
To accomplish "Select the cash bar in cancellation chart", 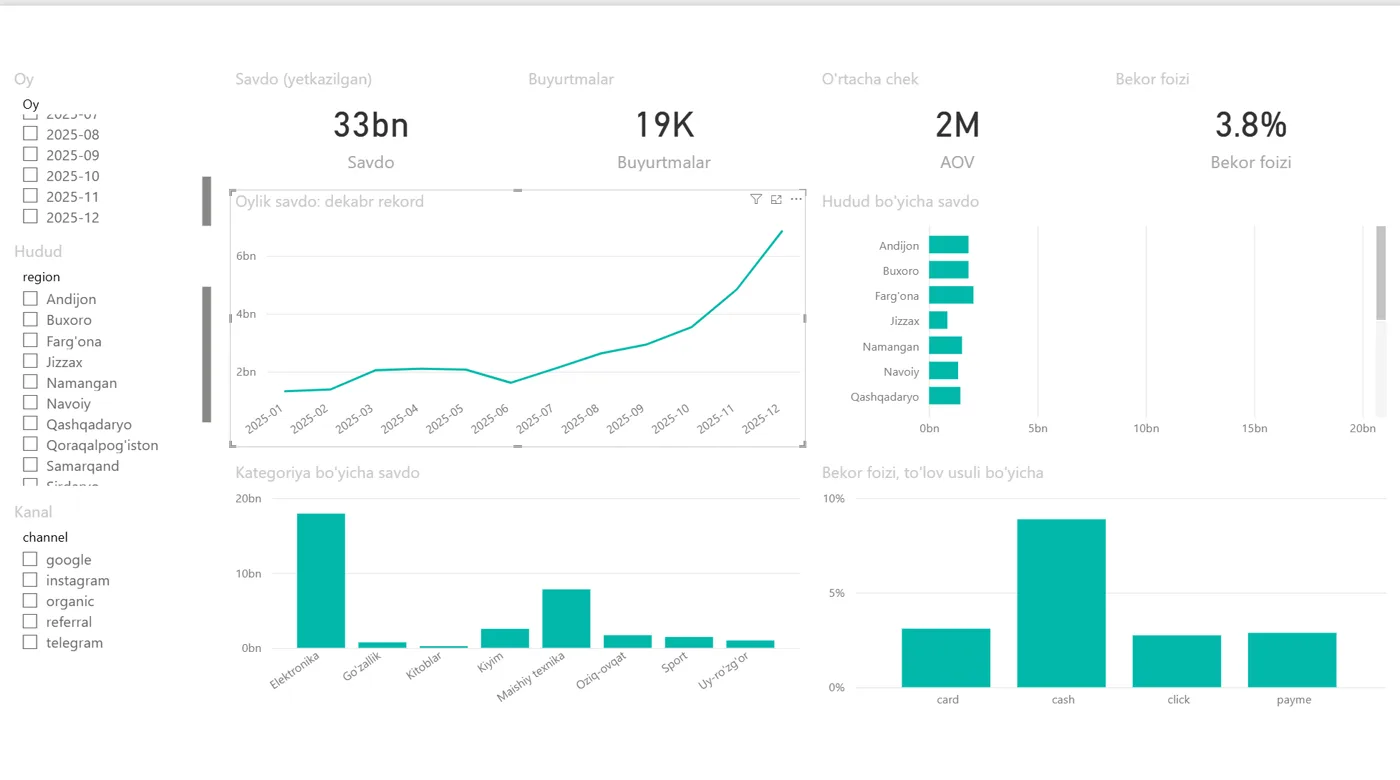I will pos(1061,603).
